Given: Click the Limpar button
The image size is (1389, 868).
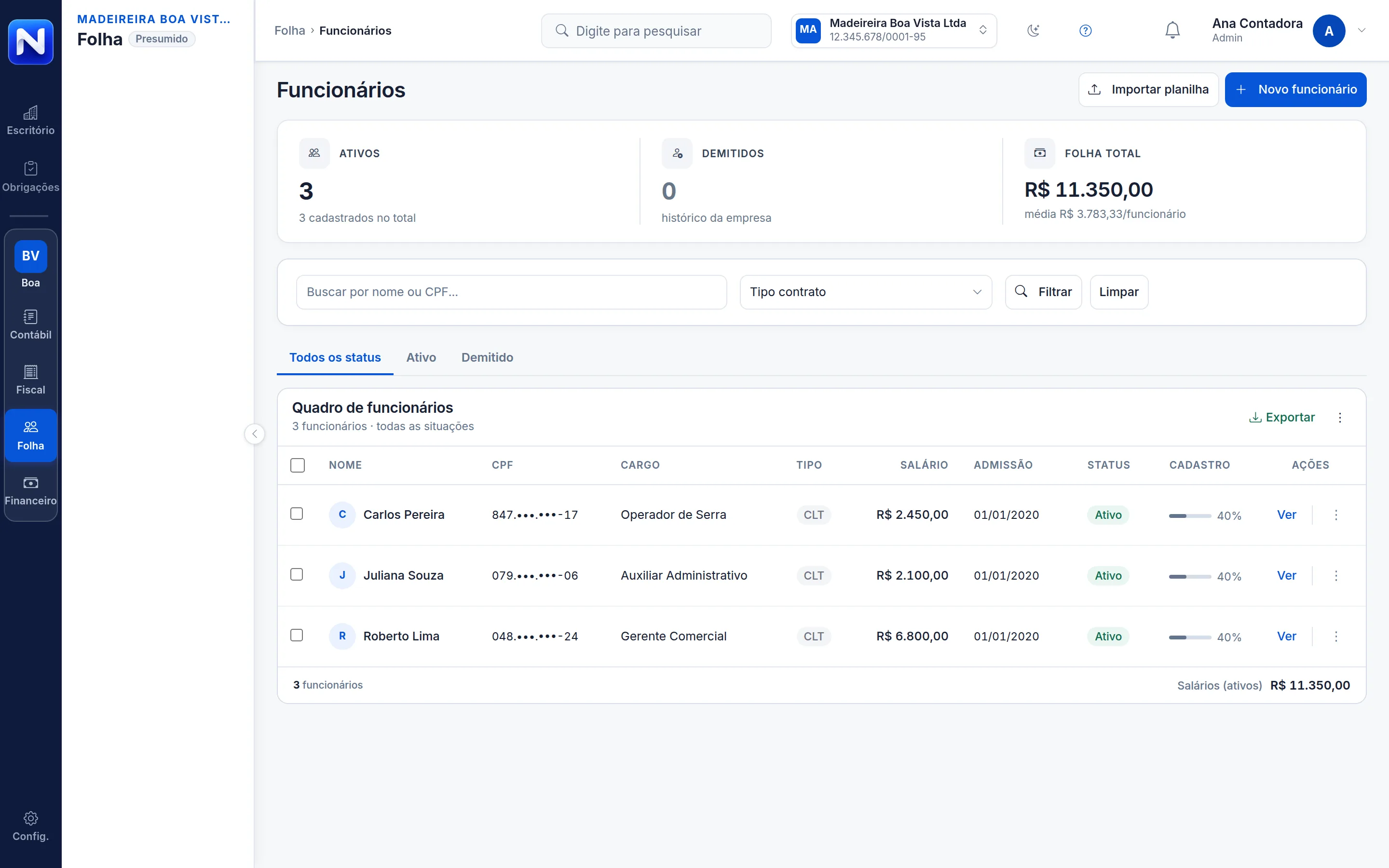Looking at the screenshot, I should 1118,292.
